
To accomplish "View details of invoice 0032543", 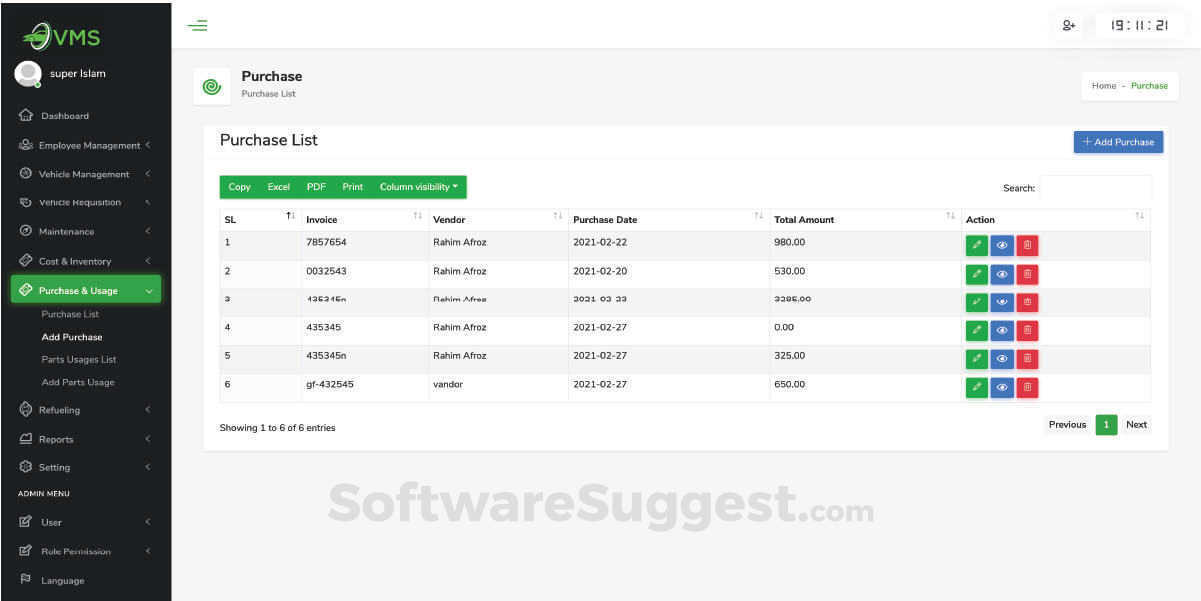I will click(1002, 274).
